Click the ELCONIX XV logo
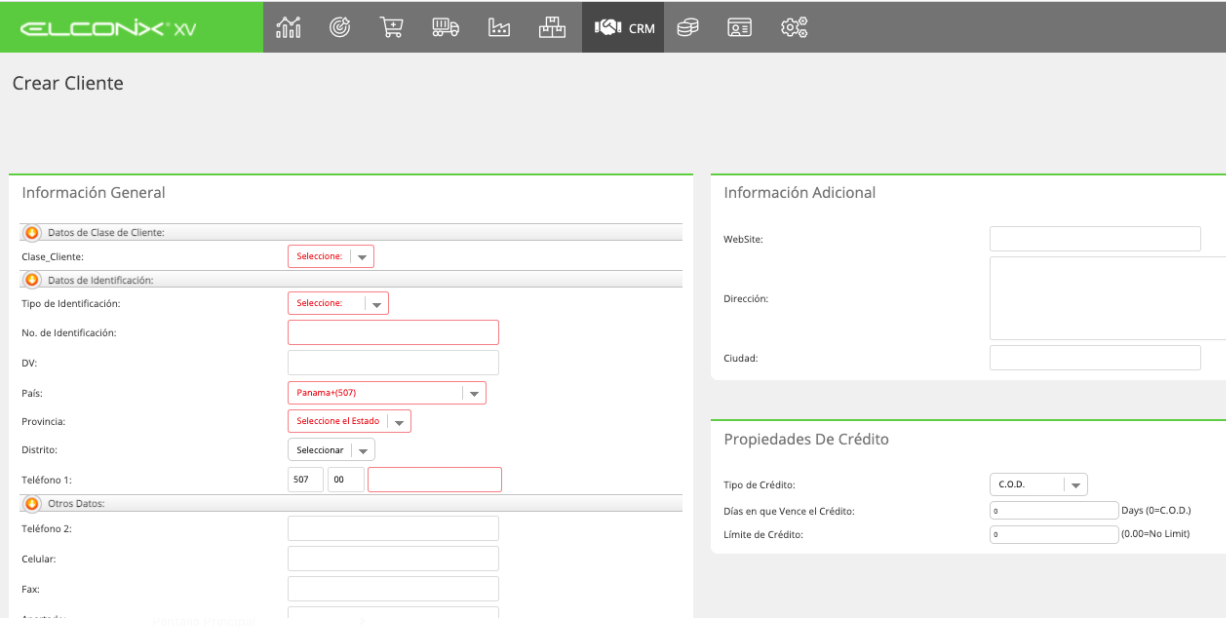1226x627 pixels. (x=109, y=28)
